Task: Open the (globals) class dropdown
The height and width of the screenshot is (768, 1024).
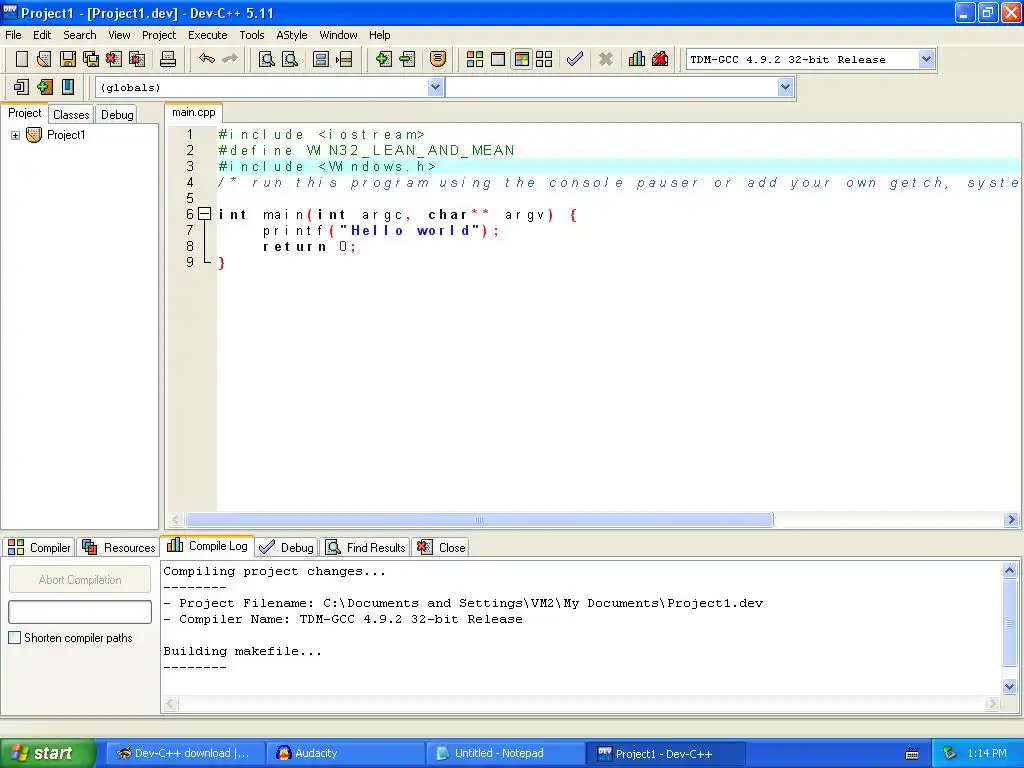Action: [x=435, y=87]
